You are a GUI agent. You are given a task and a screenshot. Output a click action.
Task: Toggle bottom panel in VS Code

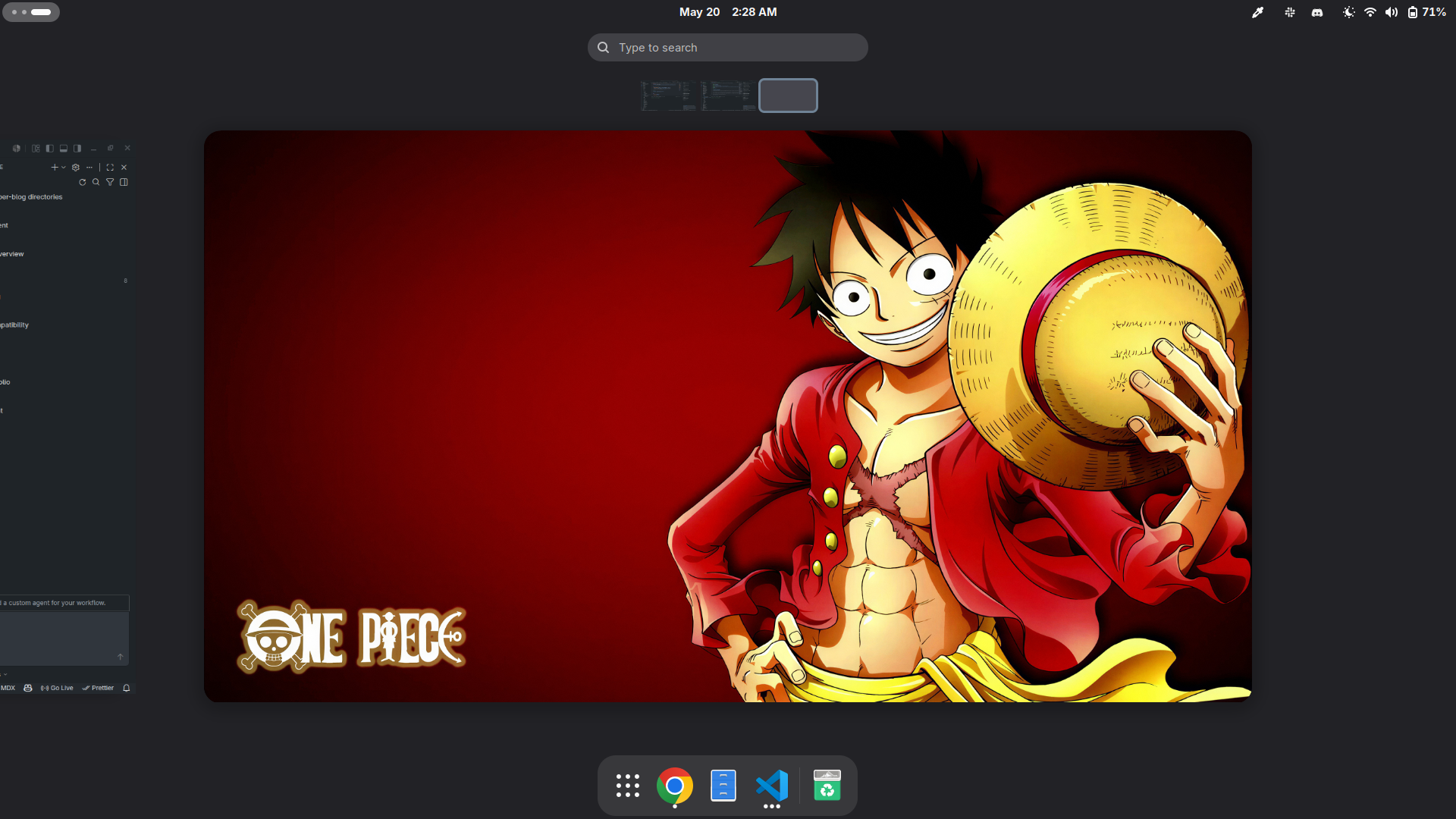(64, 149)
